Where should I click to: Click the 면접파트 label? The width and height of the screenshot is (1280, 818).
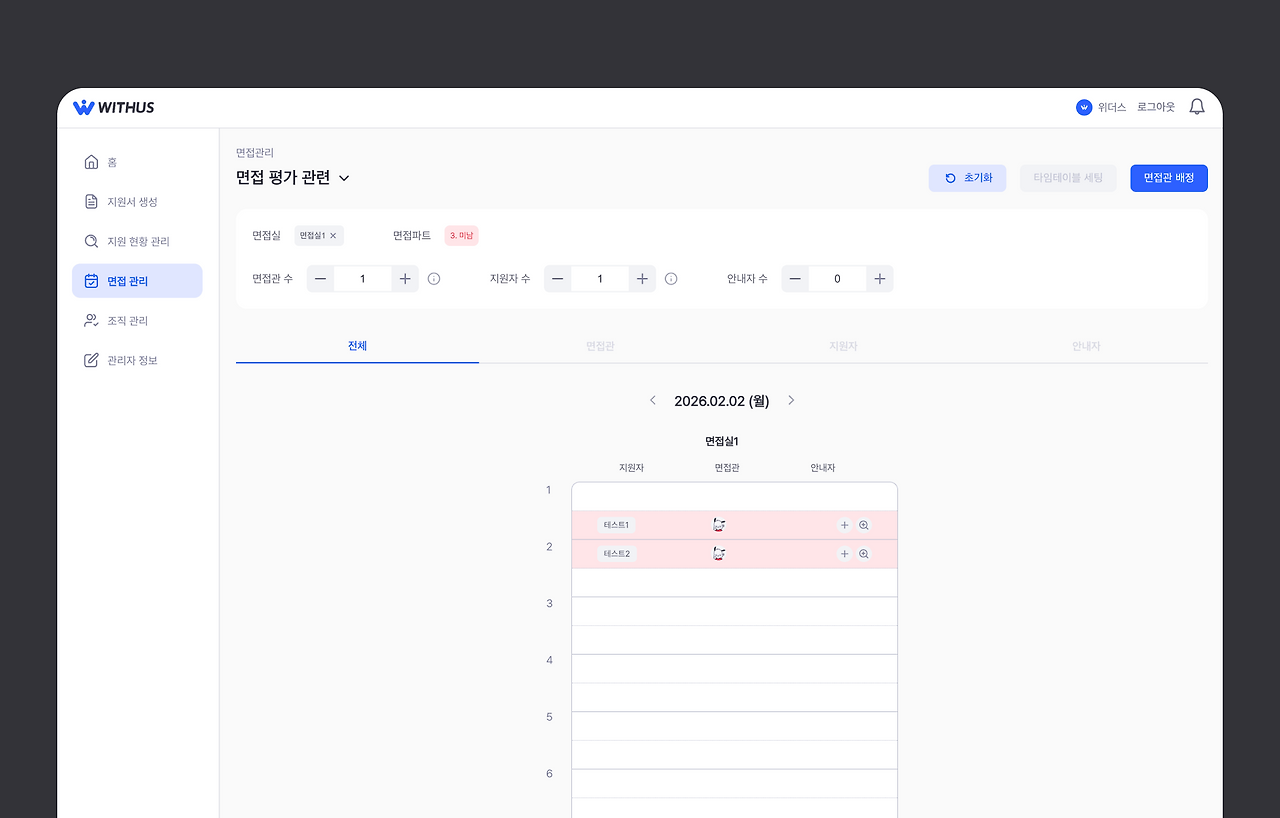click(x=412, y=236)
